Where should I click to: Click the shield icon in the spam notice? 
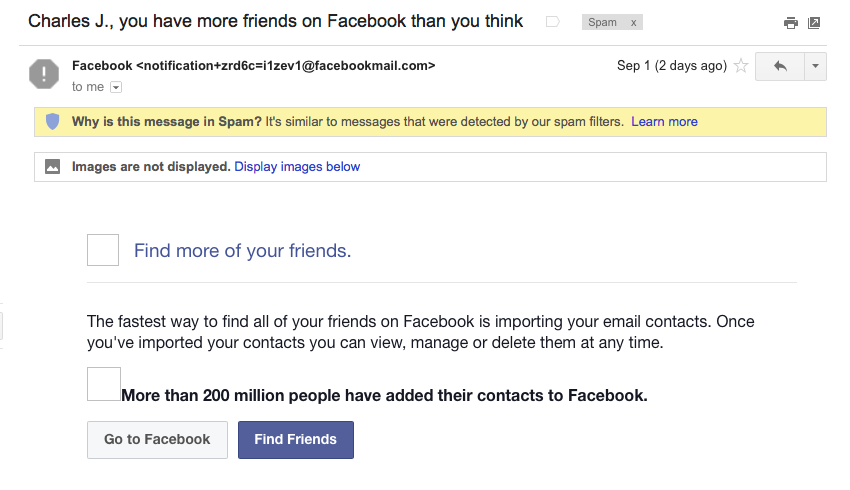pyautogui.click(x=53, y=122)
